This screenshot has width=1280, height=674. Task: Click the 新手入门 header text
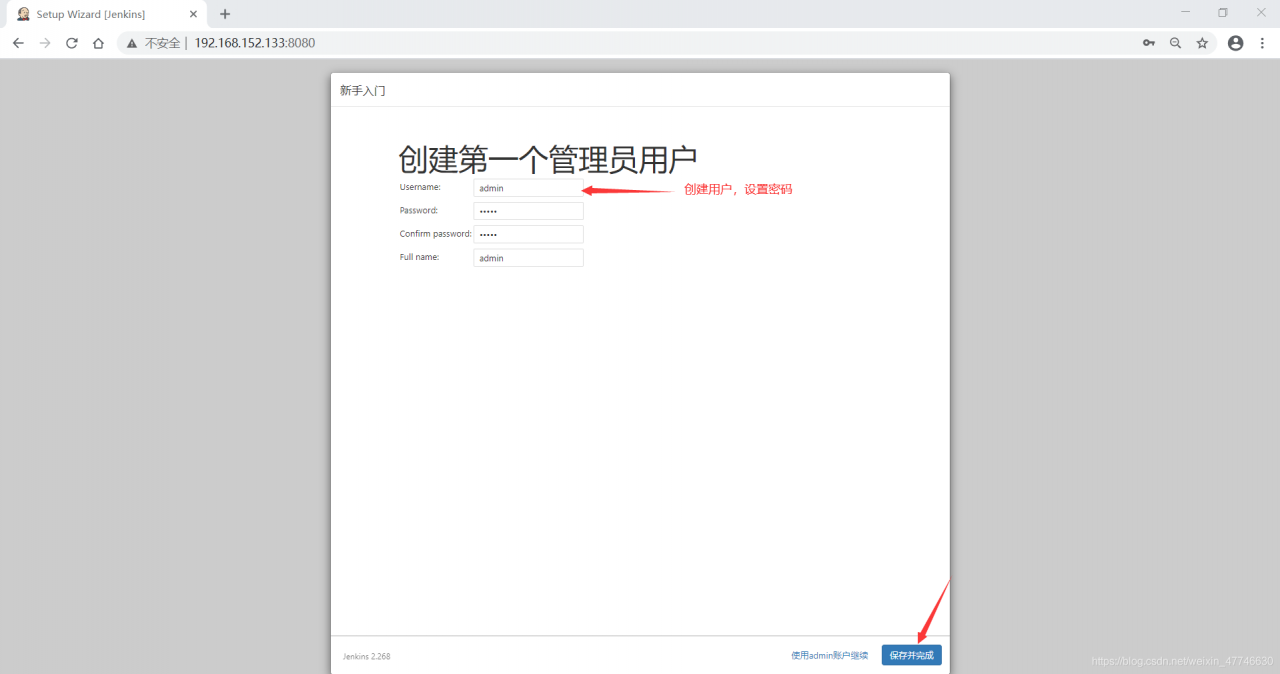362,90
